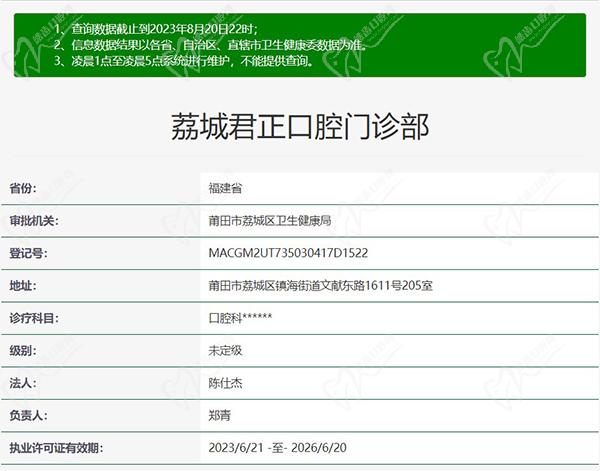600x471 pixels.
Task: Click the notice line about 卫生健康委数据为准
Action: (x=210, y=45)
